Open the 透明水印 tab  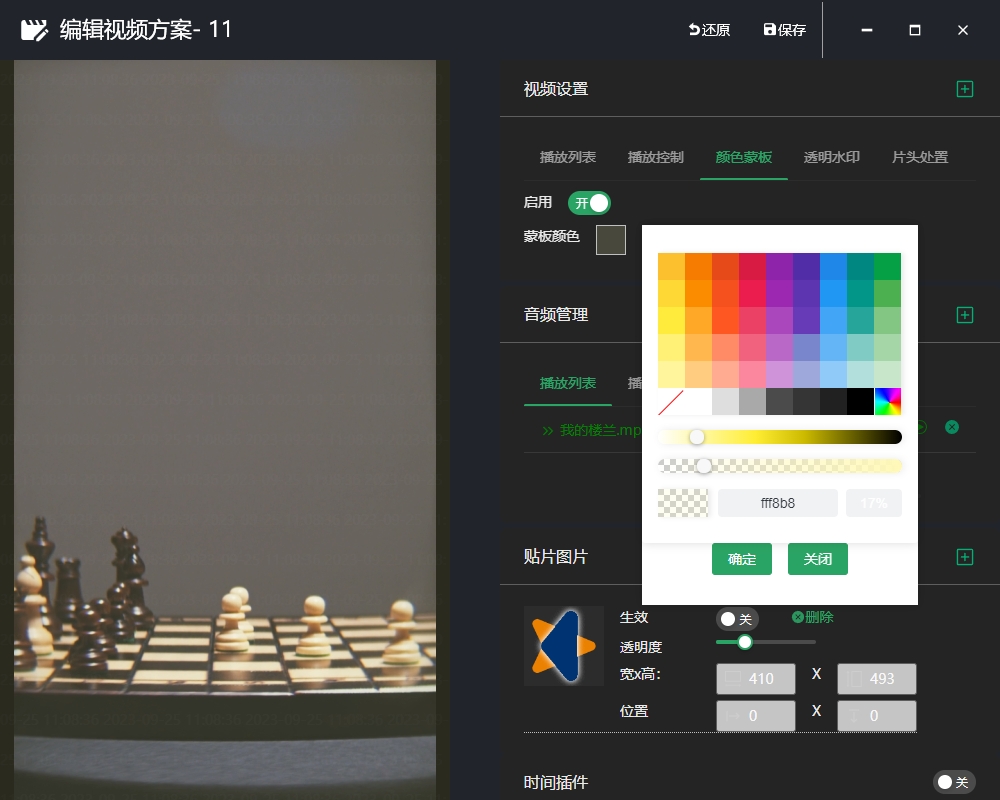click(x=832, y=157)
